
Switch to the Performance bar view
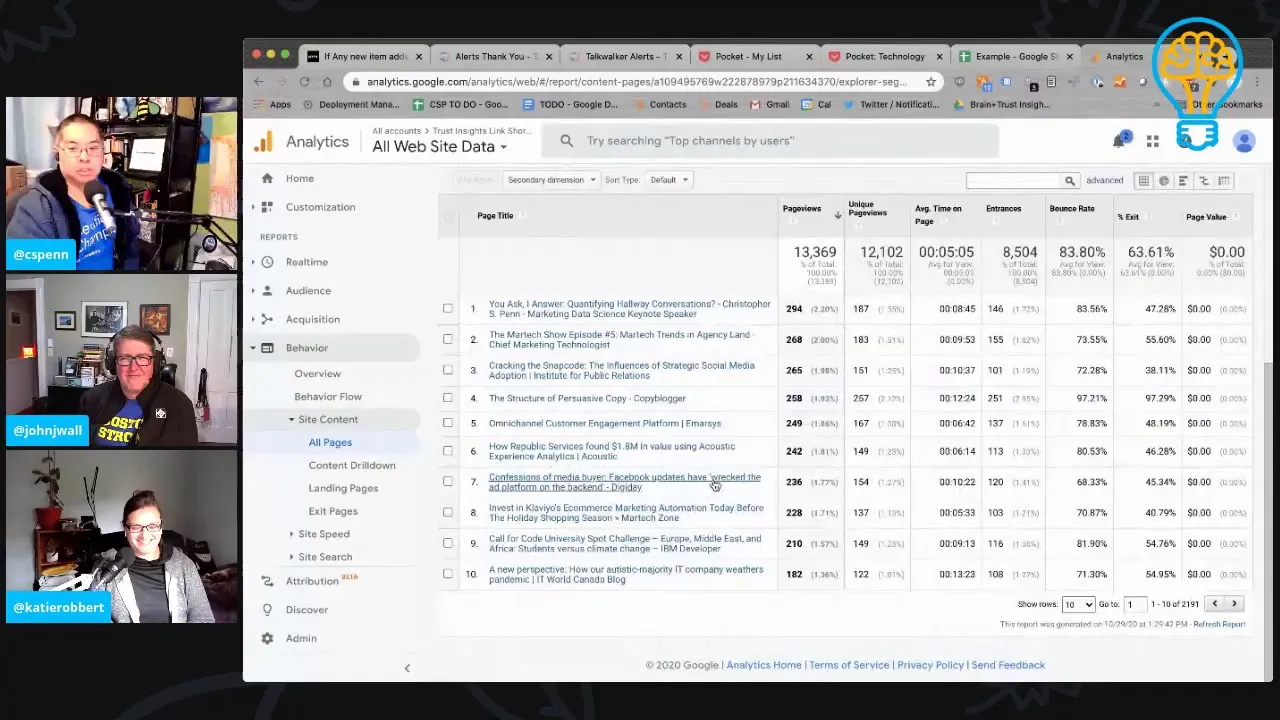1183,181
